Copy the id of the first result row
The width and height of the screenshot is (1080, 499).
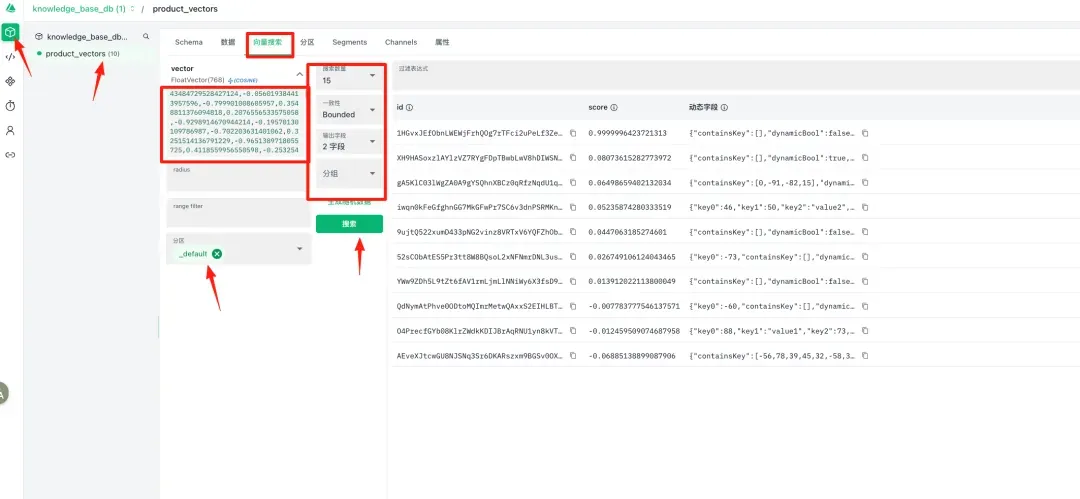click(573, 133)
